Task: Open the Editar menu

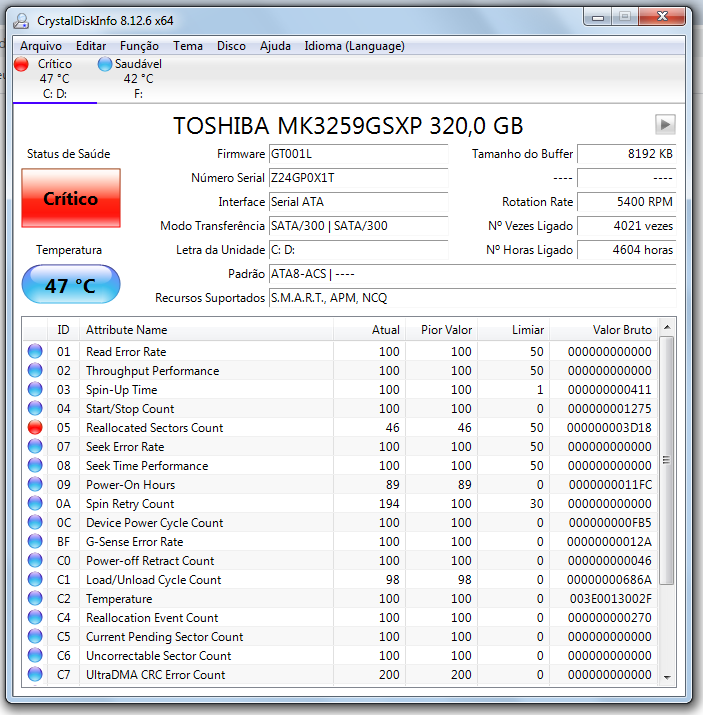Action: tap(91, 46)
